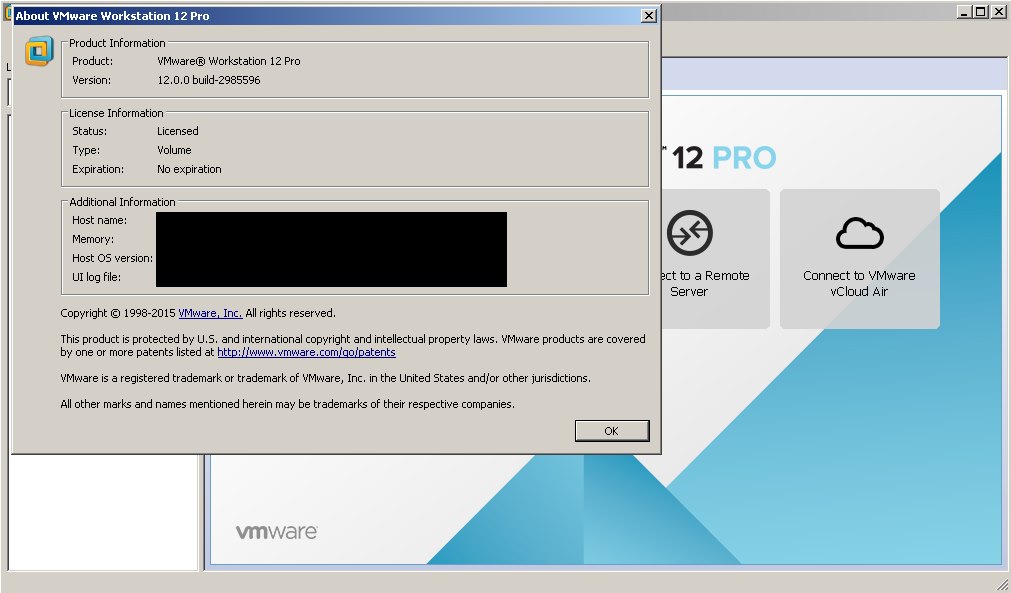1011x593 pixels.
Task: Open the vmware.com/go/patents link
Action: [x=306, y=352]
